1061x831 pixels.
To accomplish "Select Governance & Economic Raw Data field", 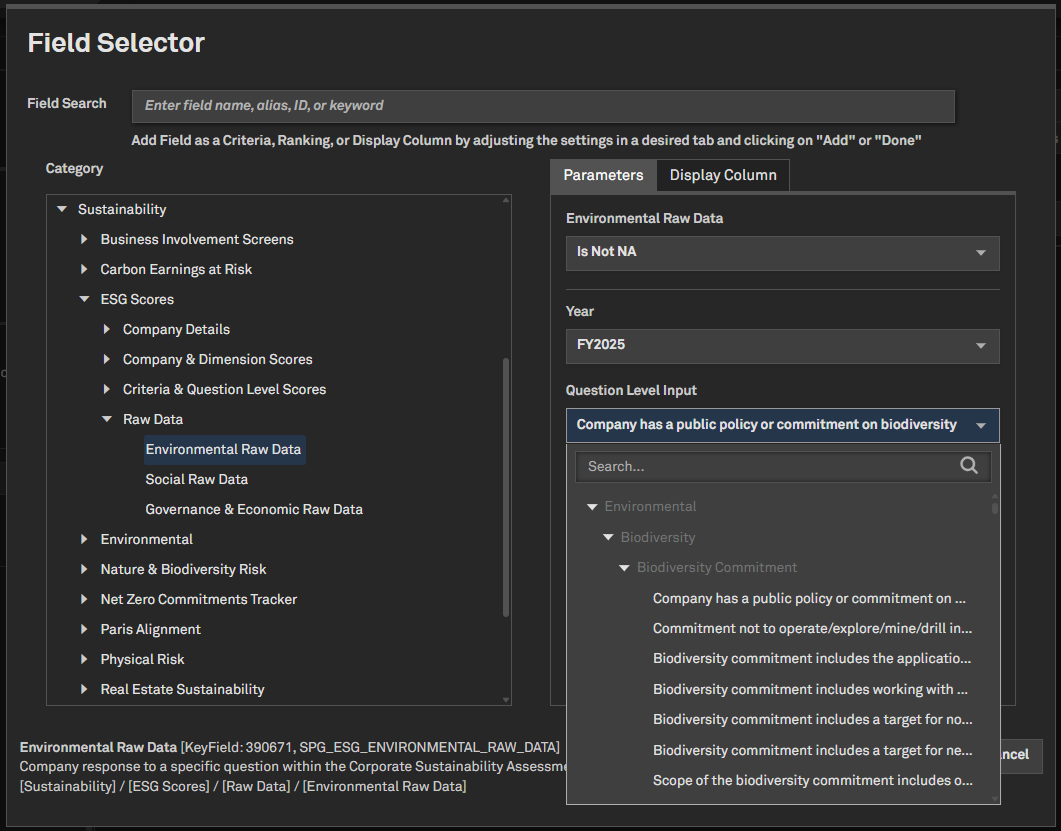I will pyautogui.click(x=253, y=509).
